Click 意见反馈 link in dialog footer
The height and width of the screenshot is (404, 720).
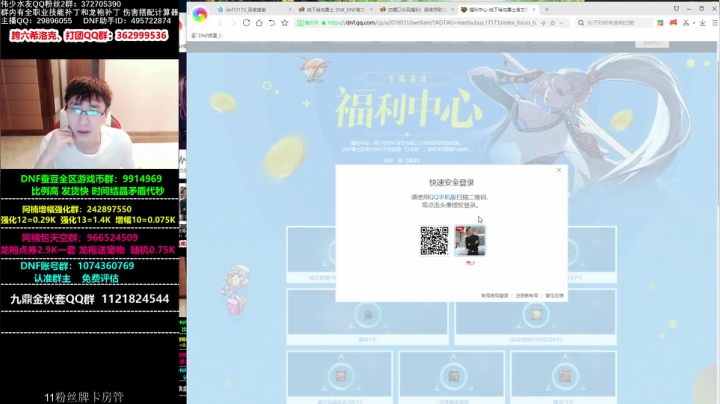[554, 296]
